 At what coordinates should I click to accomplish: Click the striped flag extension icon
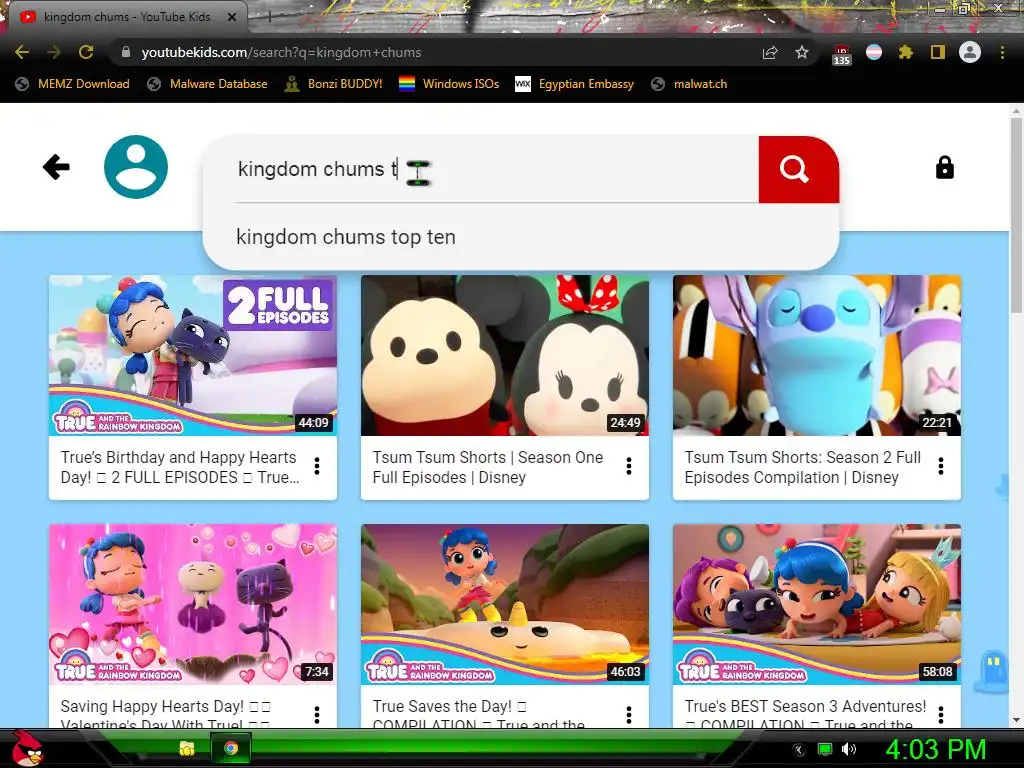pos(874,52)
